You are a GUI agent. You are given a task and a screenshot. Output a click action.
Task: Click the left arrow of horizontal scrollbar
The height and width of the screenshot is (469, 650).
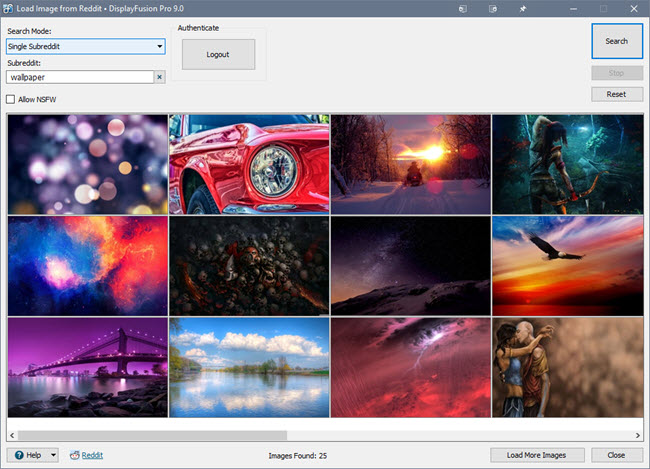[13, 435]
